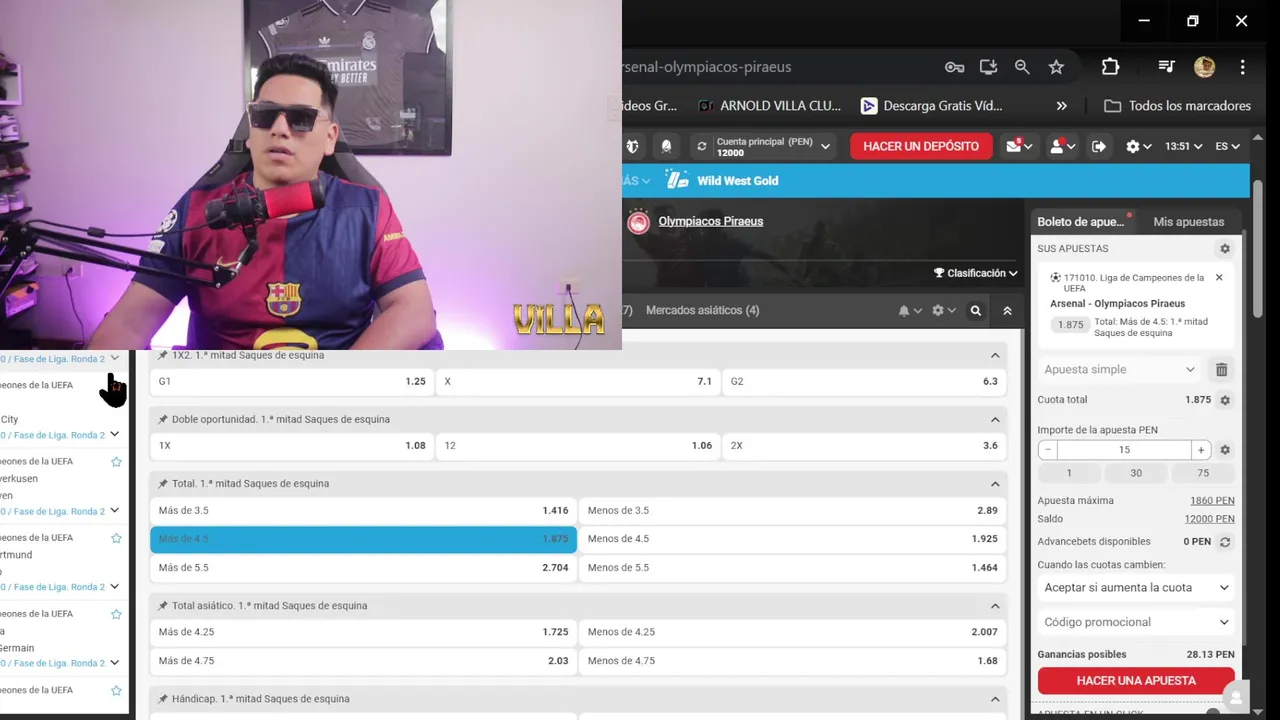1280x720 pixels.
Task: Open the Chrome media control icon
Action: (x=1166, y=67)
